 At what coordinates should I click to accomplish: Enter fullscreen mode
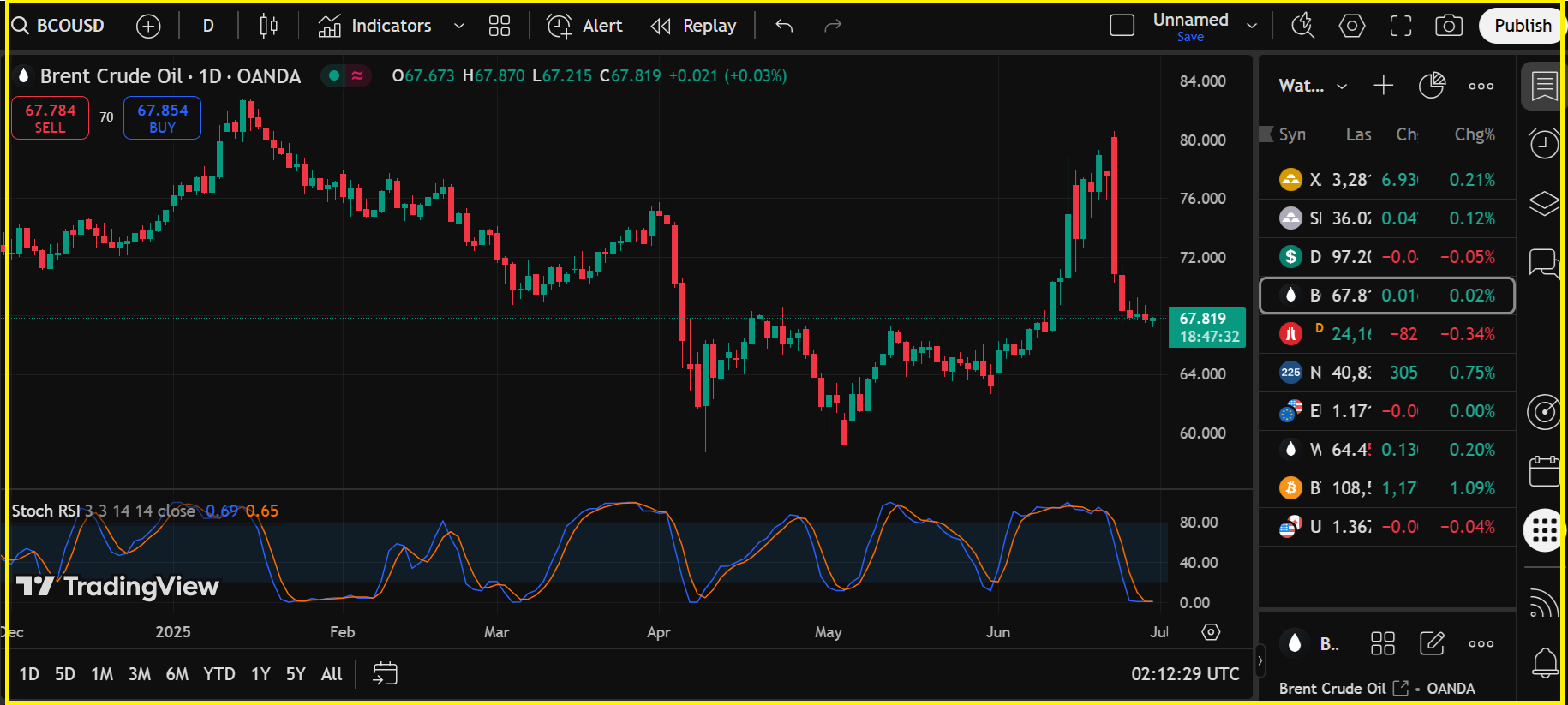pos(1400,26)
